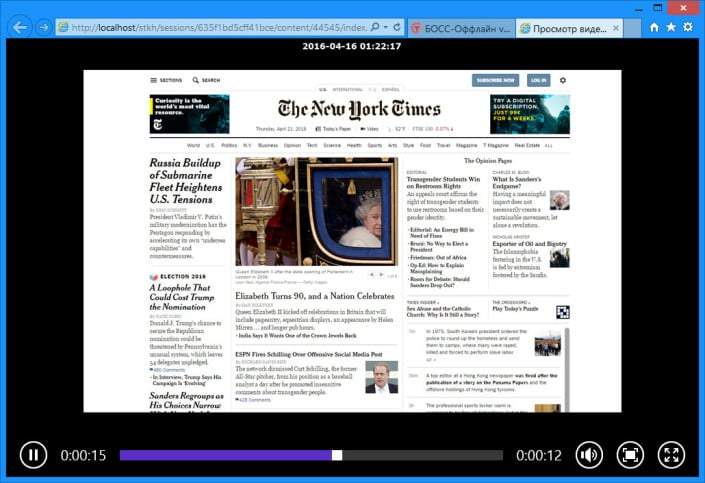Open Russia Buildup of Submarine Fleet headline
Image resolution: width=705 pixels, height=483 pixels.
pyautogui.click(x=186, y=181)
